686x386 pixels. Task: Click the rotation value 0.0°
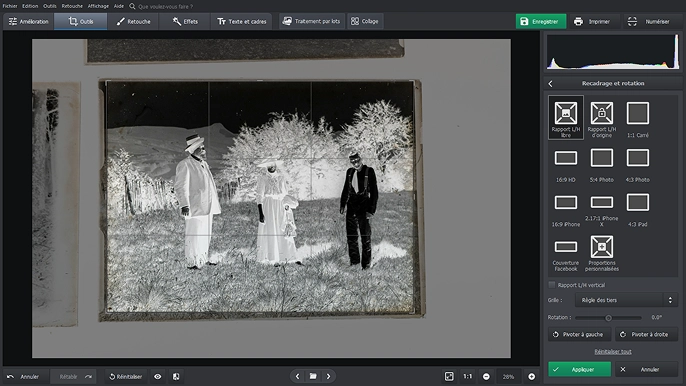[x=656, y=317]
